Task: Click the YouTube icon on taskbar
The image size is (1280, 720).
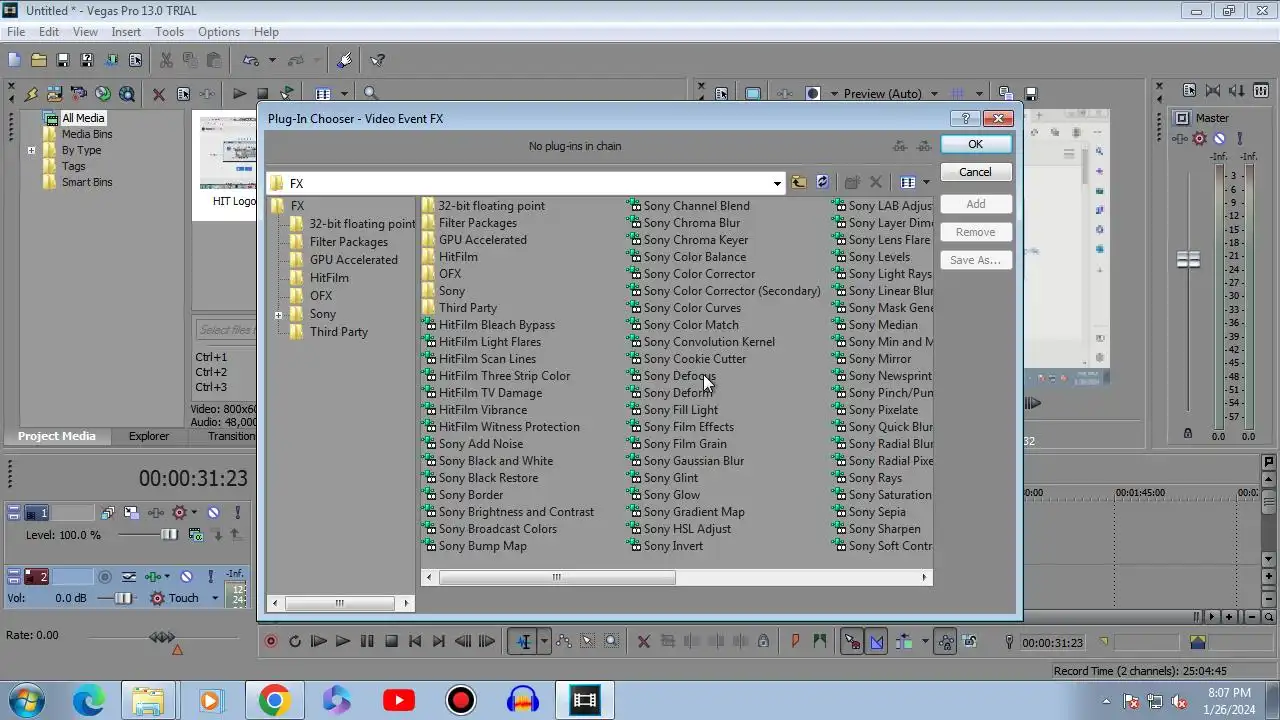Action: point(398,701)
